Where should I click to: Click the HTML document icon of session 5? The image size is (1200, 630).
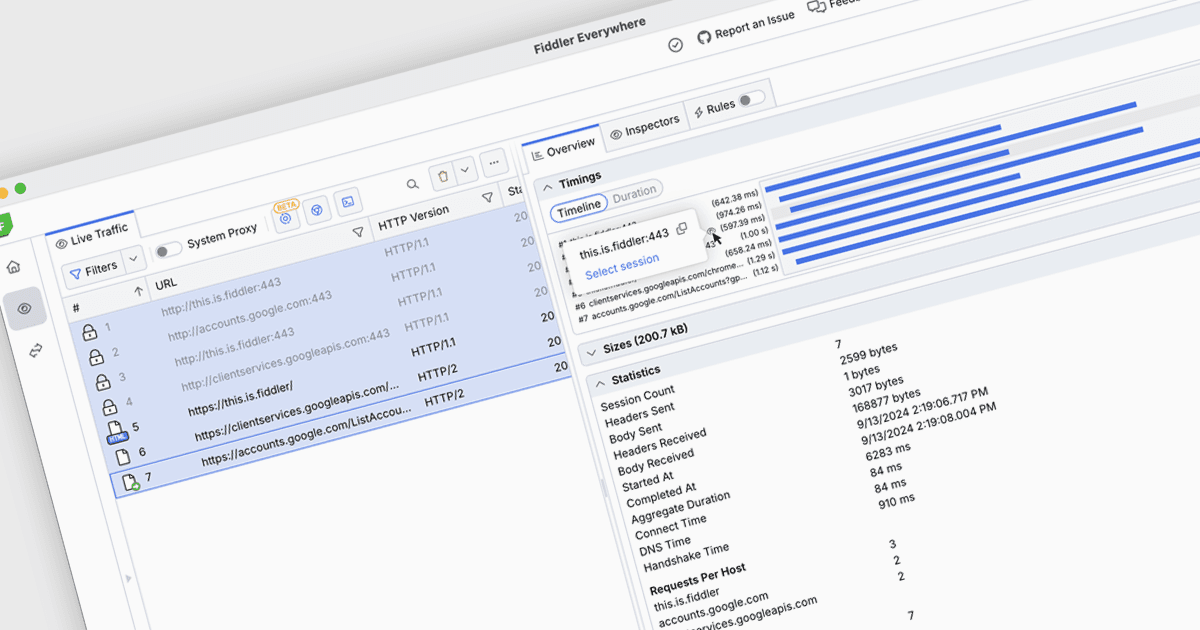115,433
